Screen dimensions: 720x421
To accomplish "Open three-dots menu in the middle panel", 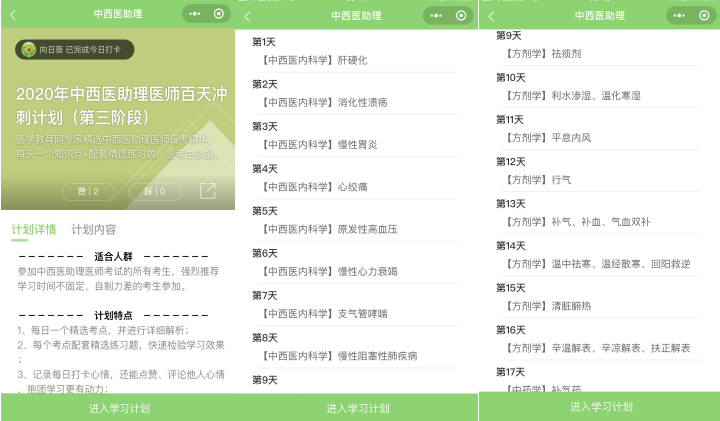I will point(434,16).
